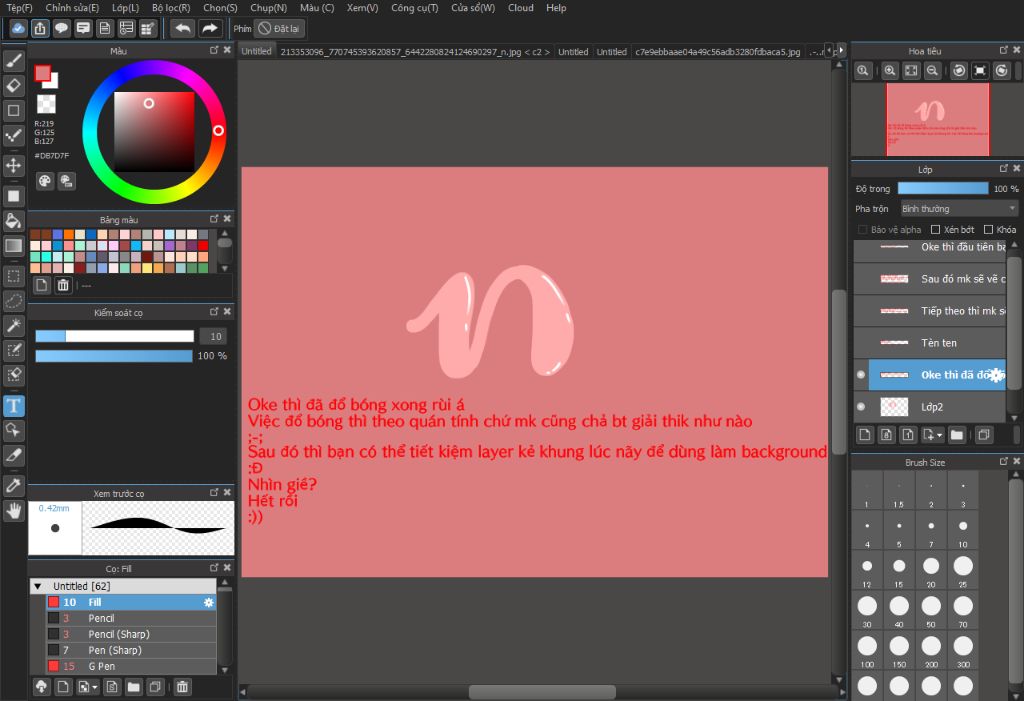Click the Đặt lại reset button

point(279,28)
